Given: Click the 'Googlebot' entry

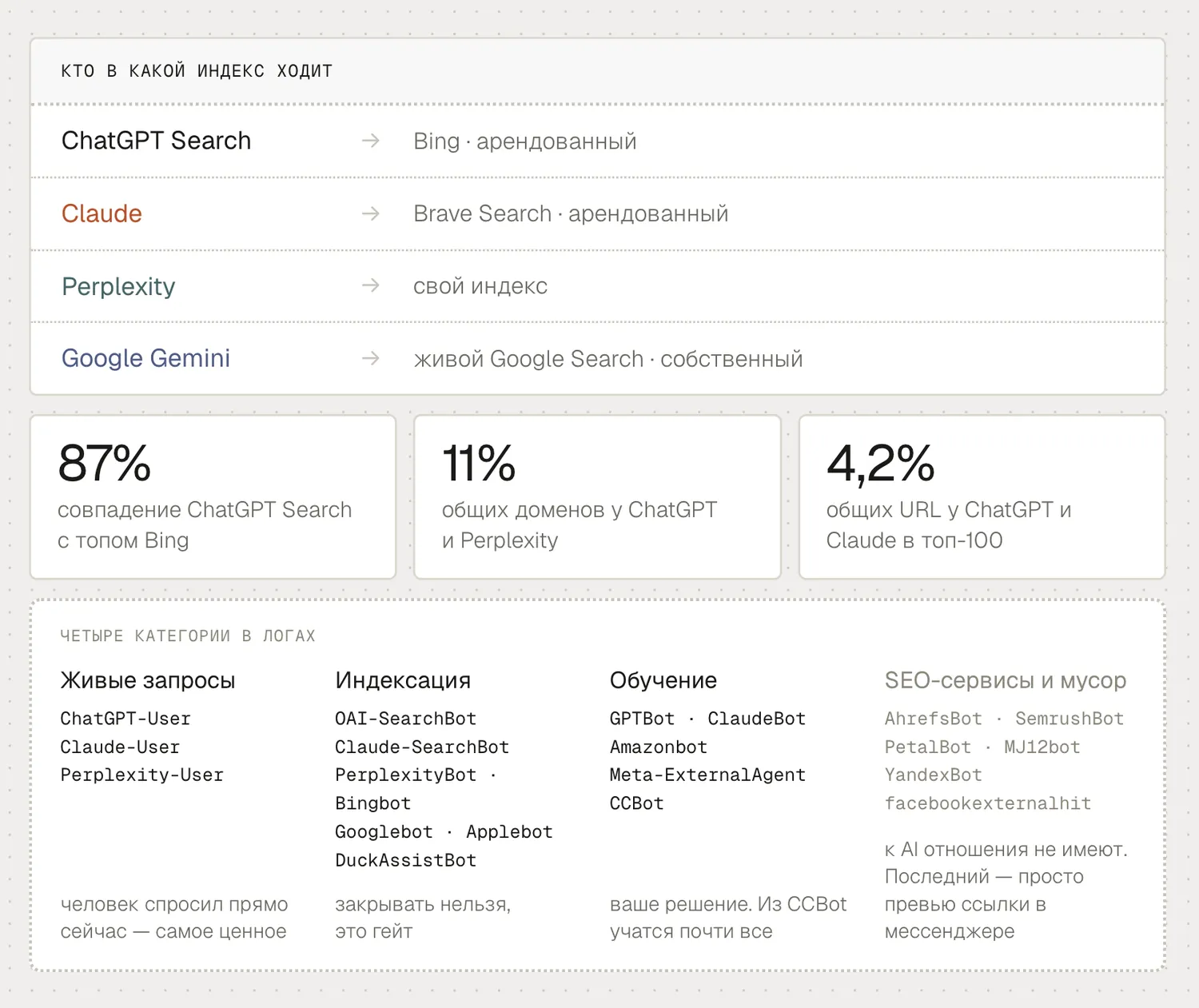Looking at the screenshot, I should point(384,831).
